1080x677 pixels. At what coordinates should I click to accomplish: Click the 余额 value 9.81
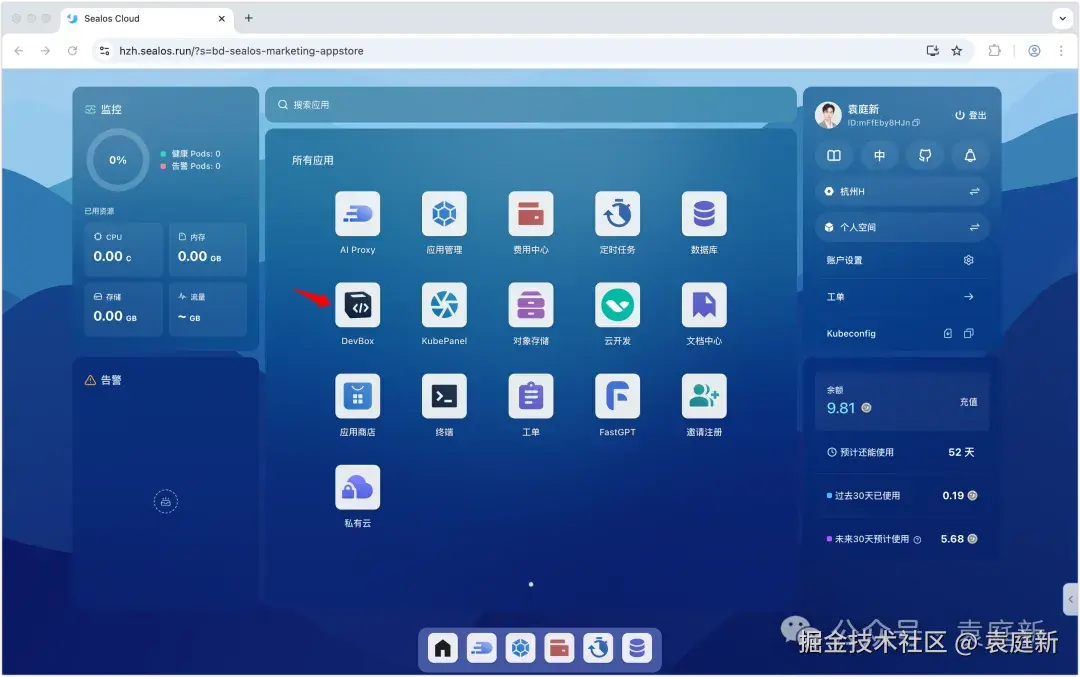(x=841, y=408)
